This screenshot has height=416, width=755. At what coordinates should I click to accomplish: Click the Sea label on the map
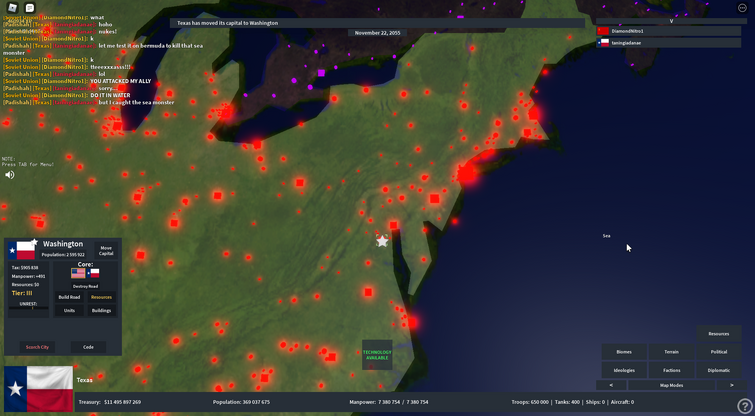coord(607,236)
